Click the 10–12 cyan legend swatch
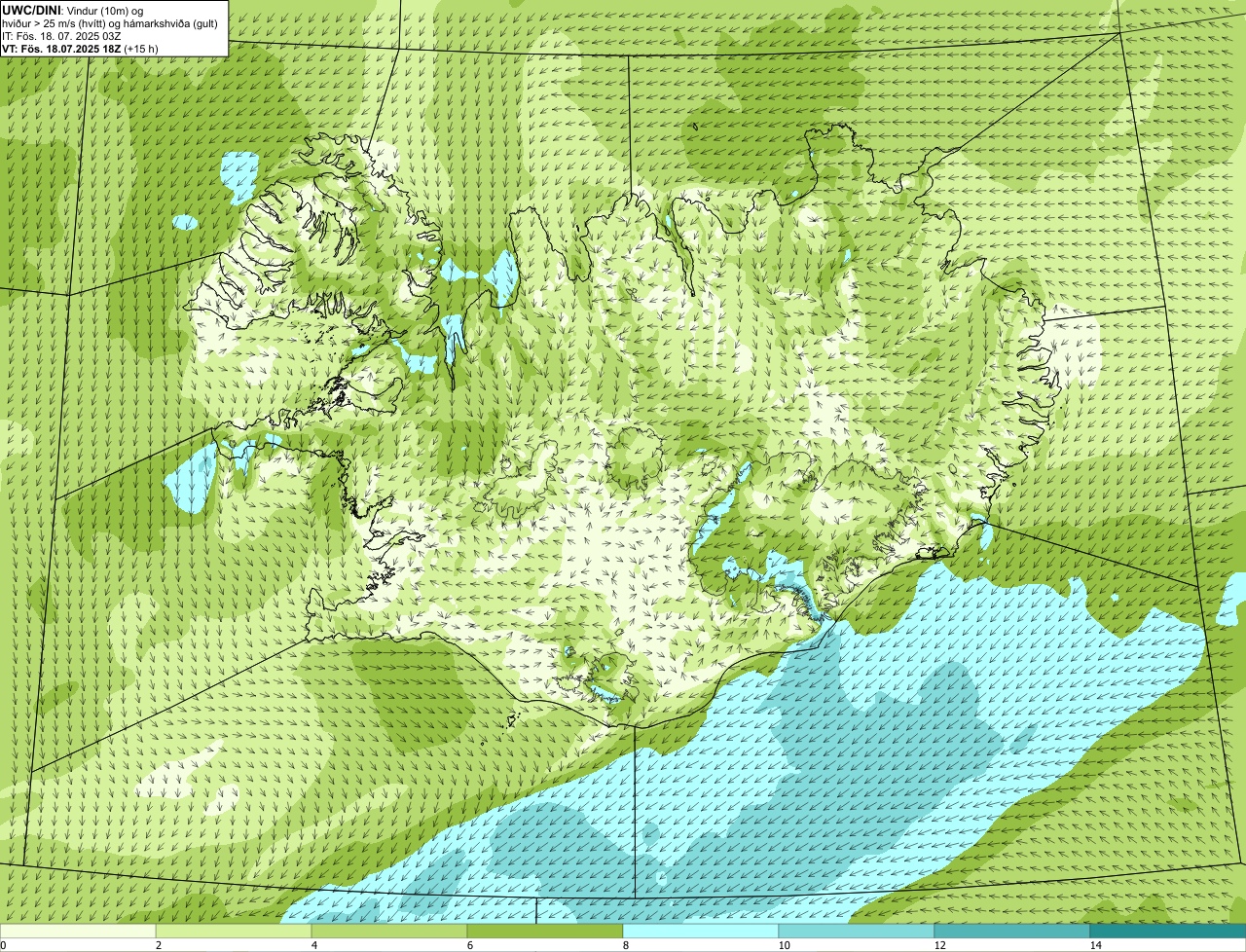The image size is (1246, 952). (x=857, y=931)
